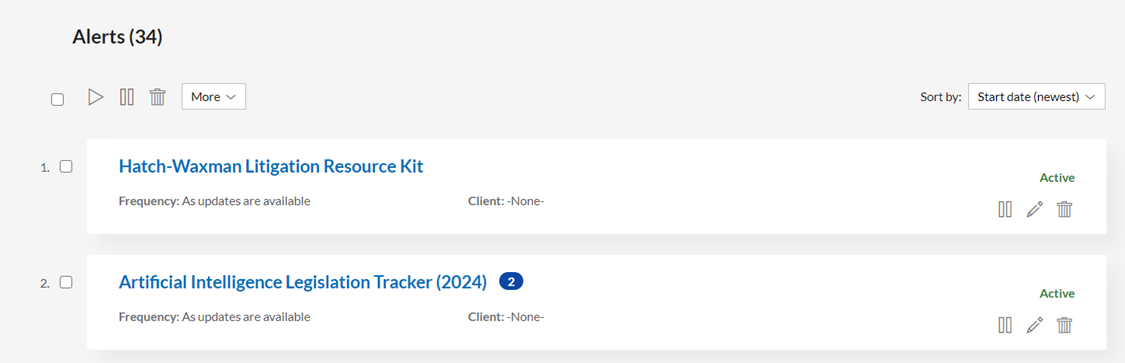
Task: Pause the Artificial Intelligence Legislation Tracker alert
Action: (x=1005, y=325)
